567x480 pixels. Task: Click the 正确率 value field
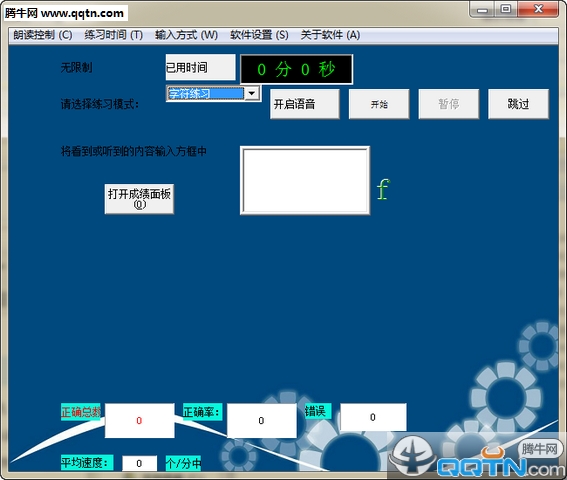tap(261, 421)
